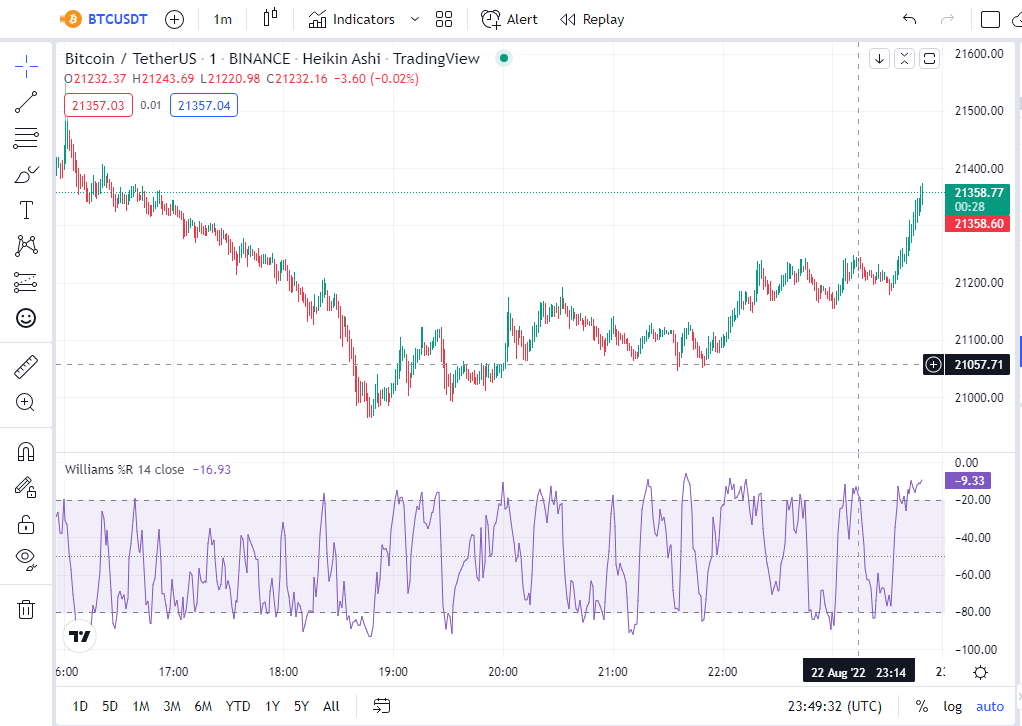Open the chart patterns tool
The image size is (1022, 726).
pos(26,246)
